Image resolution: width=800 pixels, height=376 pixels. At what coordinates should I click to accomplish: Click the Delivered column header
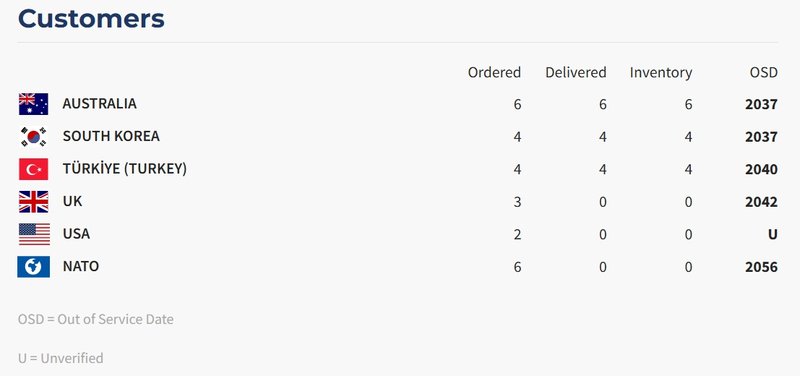(x=576, y=72)
